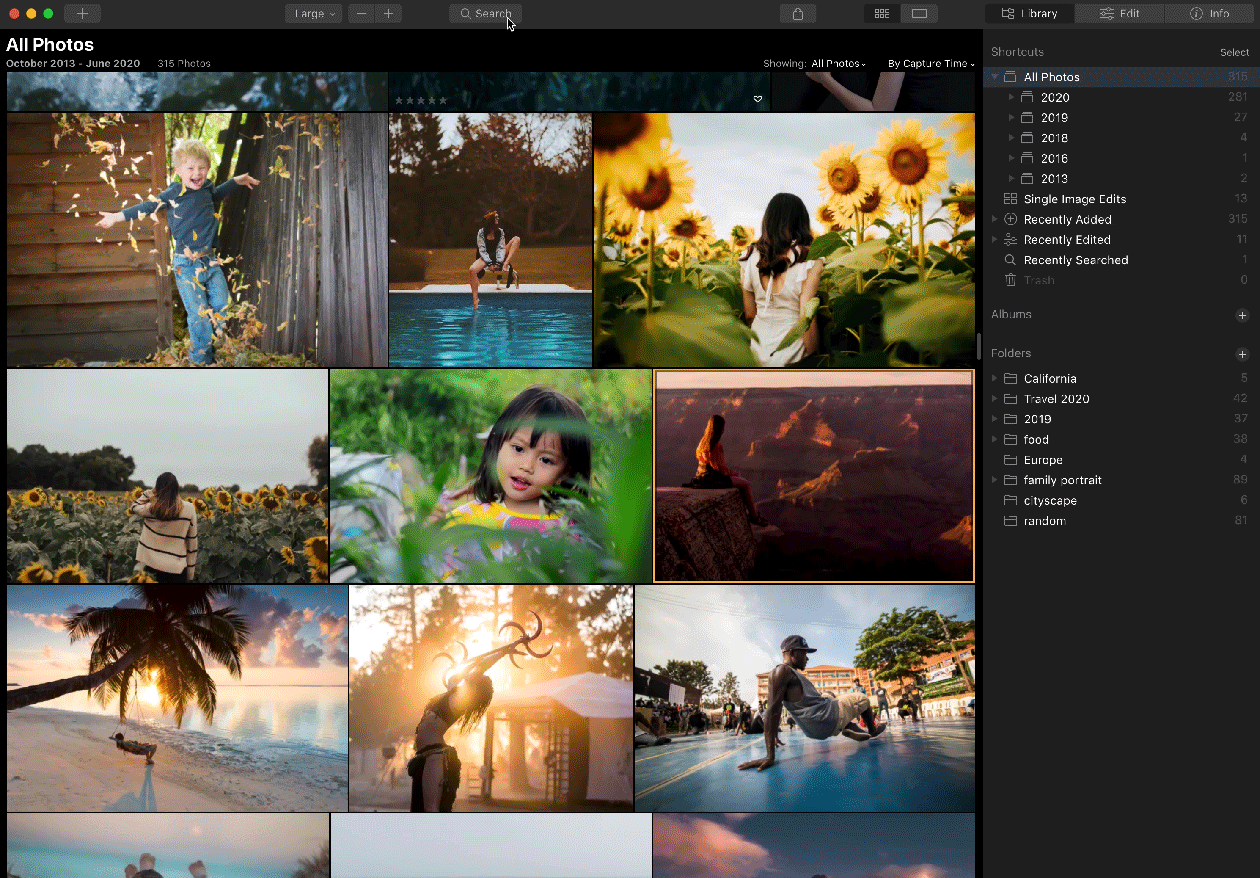This screenshot has width=1260, height=878.
Task: Open the By Capture Time sort dropdown
Action: (x=930, y=64)
